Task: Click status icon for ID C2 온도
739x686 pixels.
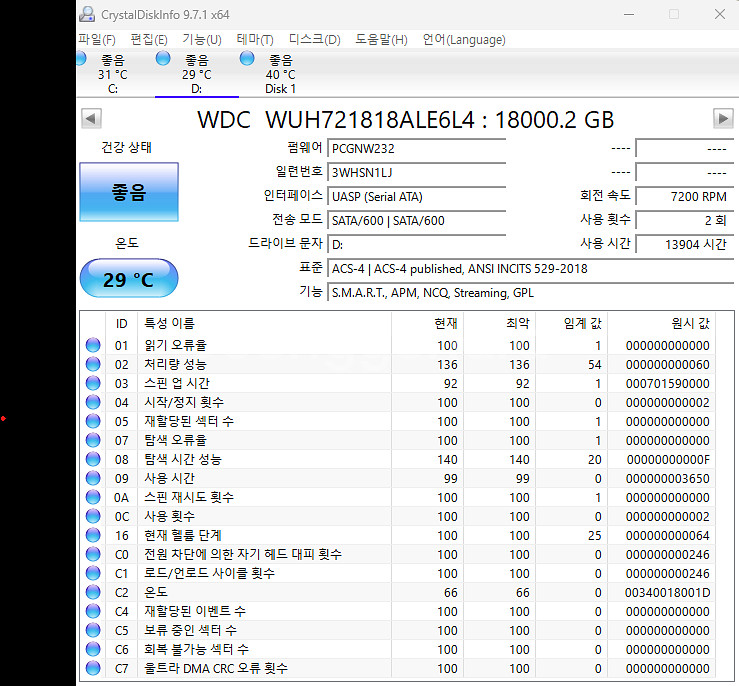Action: click(x=93, y=592)
